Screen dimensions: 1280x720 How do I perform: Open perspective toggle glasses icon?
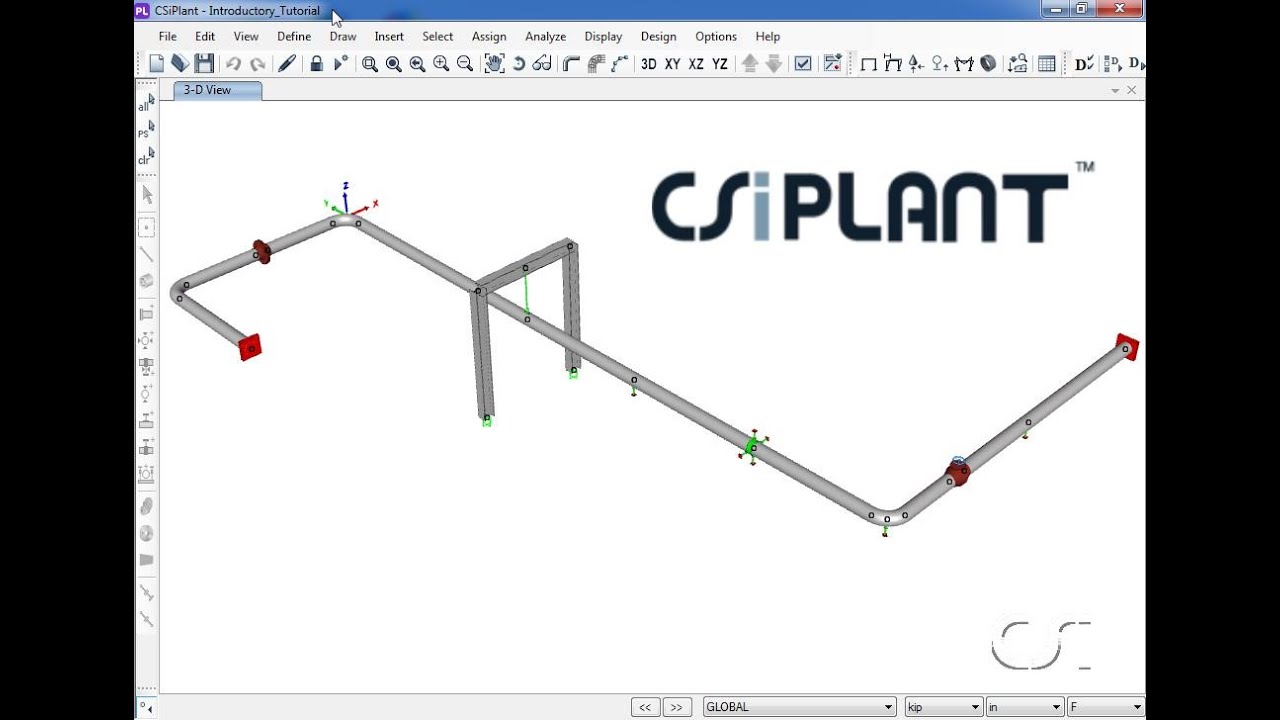coord(542,64)
